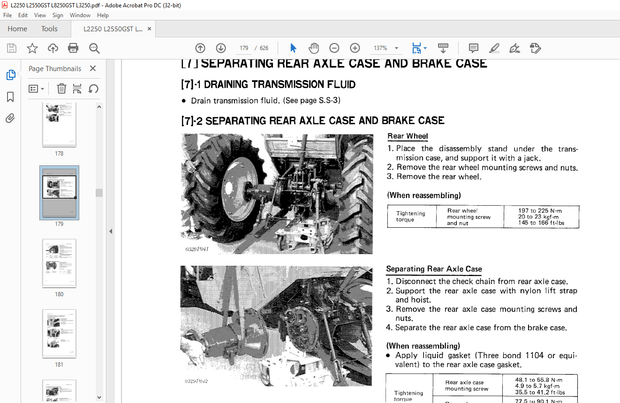Screen dimensions: 620x403
Task: Zoom out with the minus icon
Action: (x=334, y=48)
